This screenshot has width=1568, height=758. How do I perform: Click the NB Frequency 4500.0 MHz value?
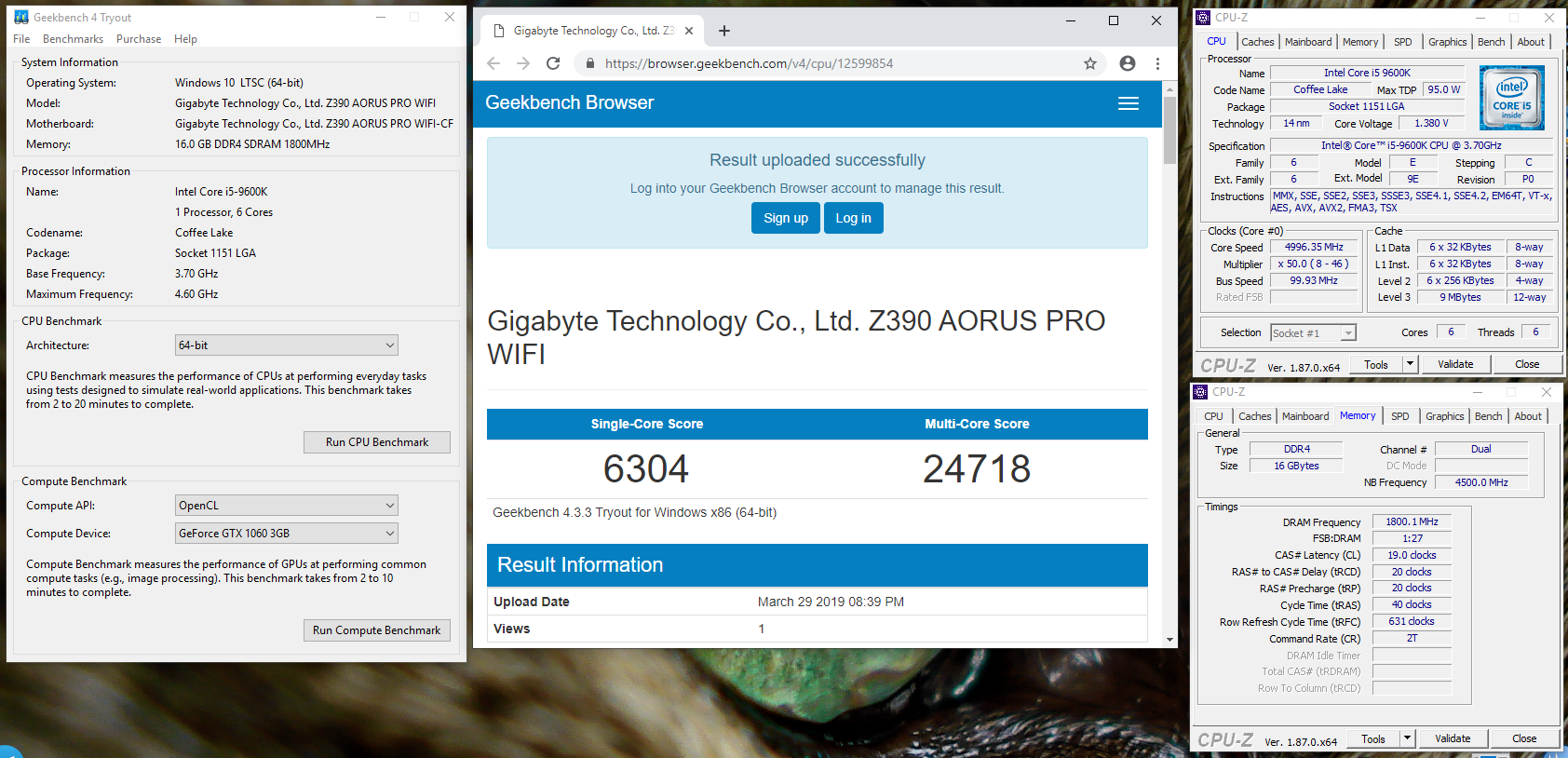coord(1481,482)
